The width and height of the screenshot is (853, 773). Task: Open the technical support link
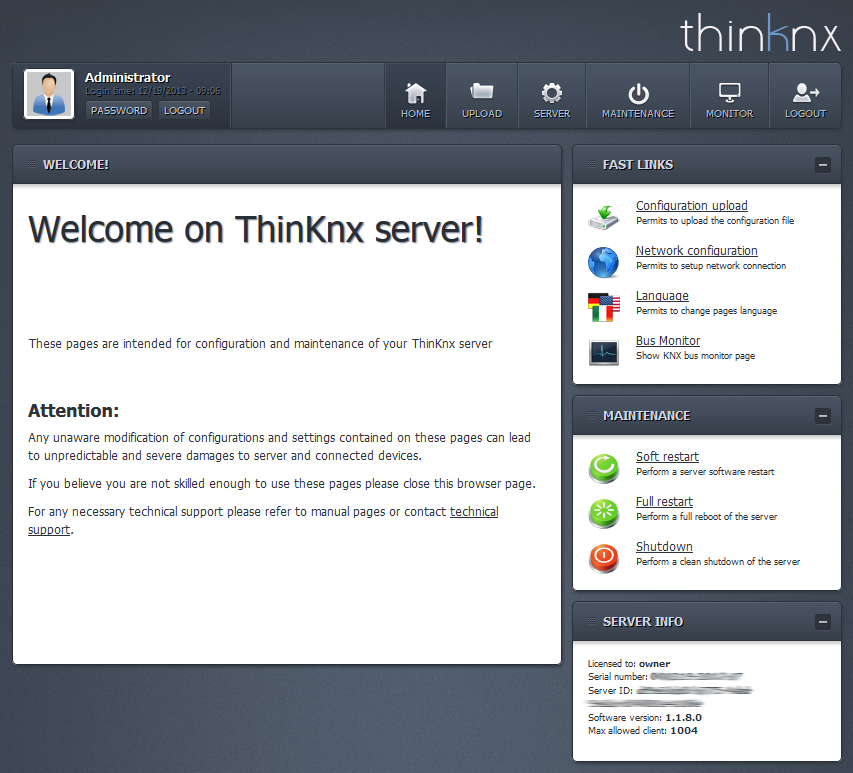click(x=474, y=512)
